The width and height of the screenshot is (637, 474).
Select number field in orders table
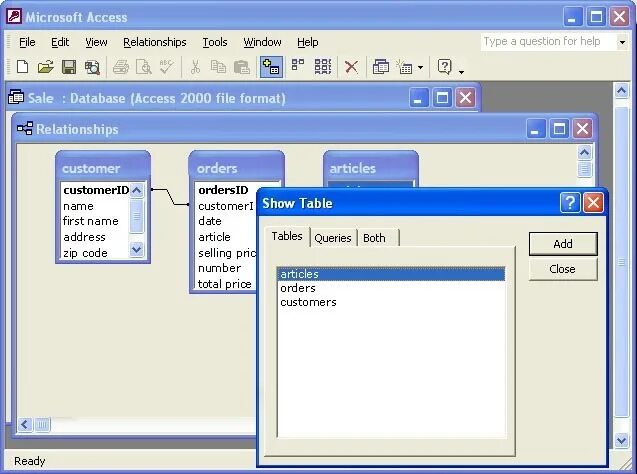point(226,268)
